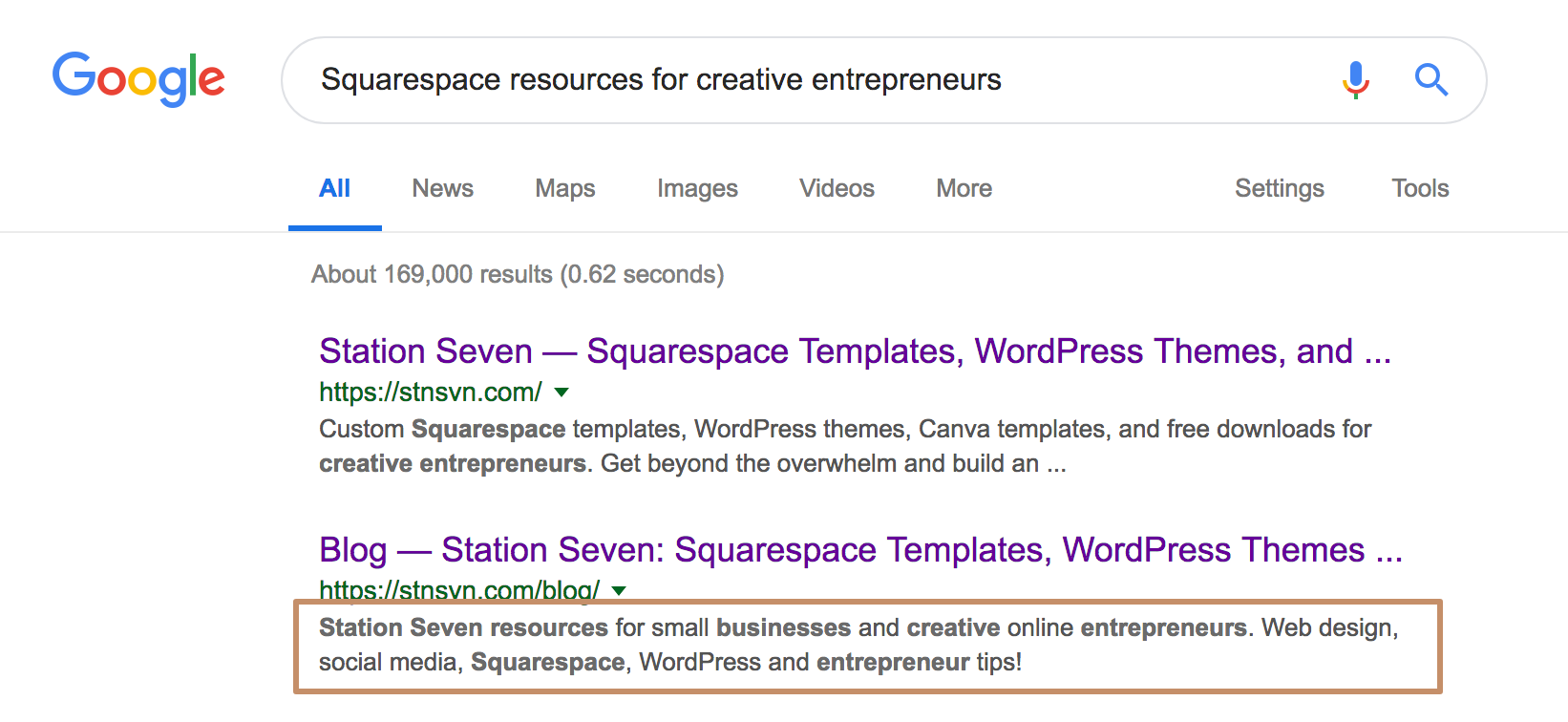The height and width of the screenshot is (722, 1568).
Task: Click the https://stnsvn.com/blog/ URL
Action: 459,590
